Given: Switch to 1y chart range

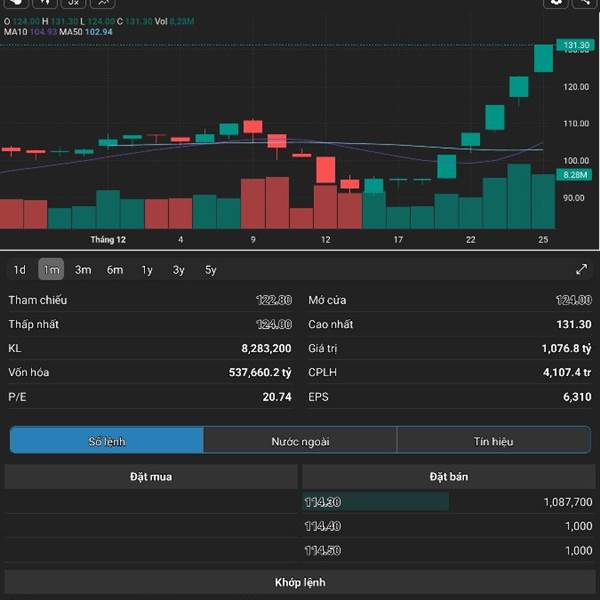Looking at the screenshot, I should (147, 269).
